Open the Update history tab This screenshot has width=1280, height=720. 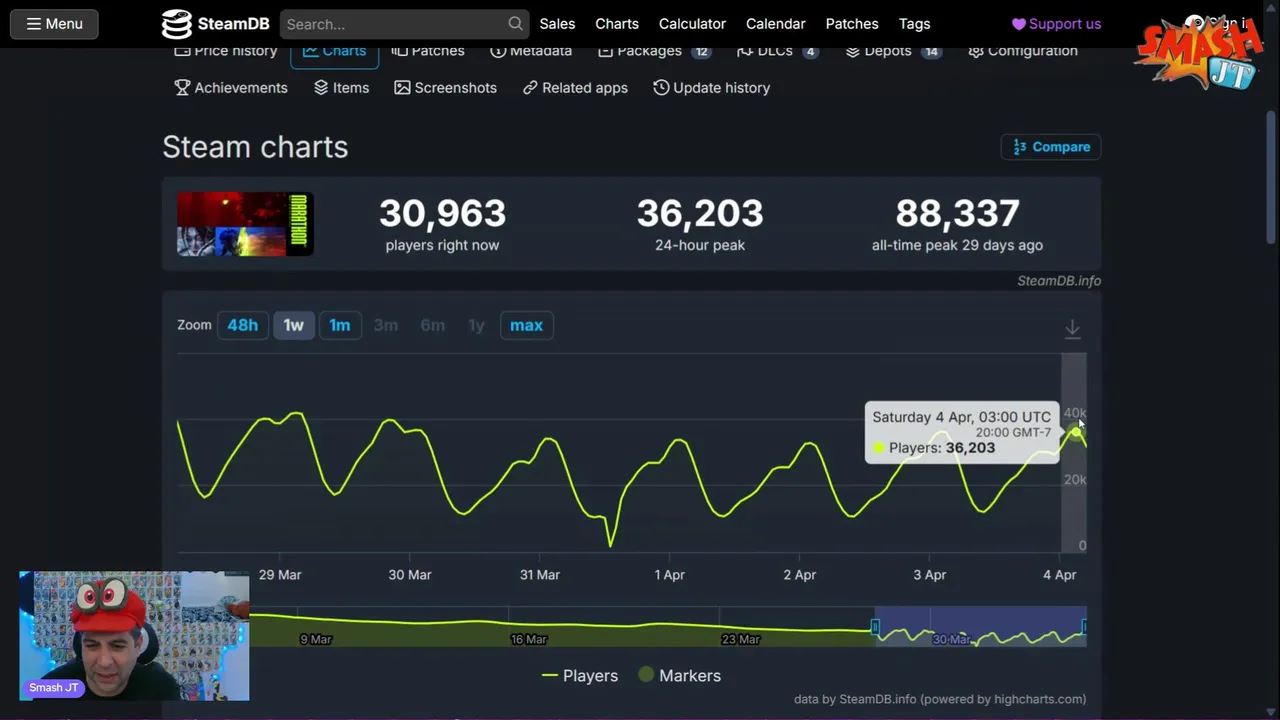pyautogui.click(x=711, y=88)
